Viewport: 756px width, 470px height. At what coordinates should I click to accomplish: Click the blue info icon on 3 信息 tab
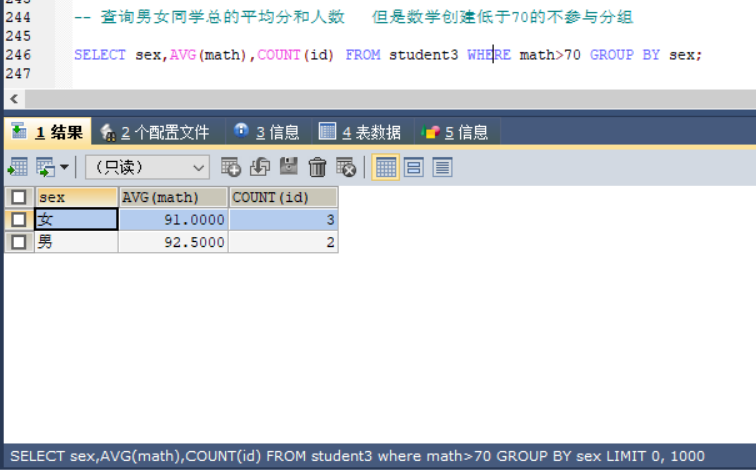click(241, 130)
